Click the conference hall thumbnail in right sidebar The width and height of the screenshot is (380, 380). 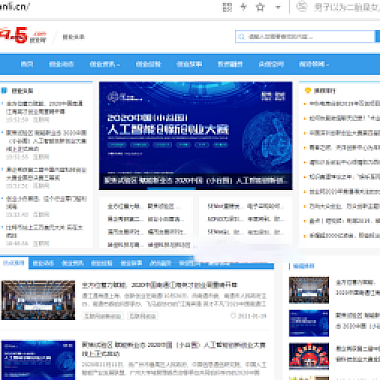click(309, 290)
